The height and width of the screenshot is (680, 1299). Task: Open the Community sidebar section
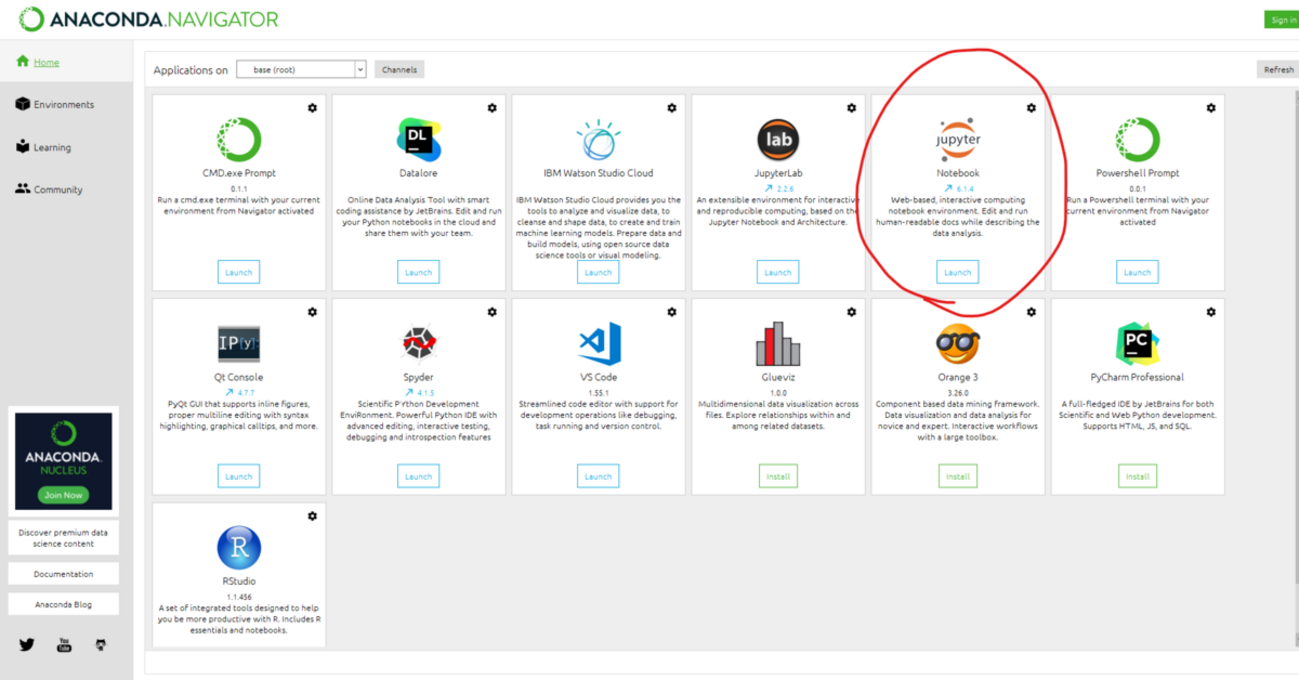point(49,189)
